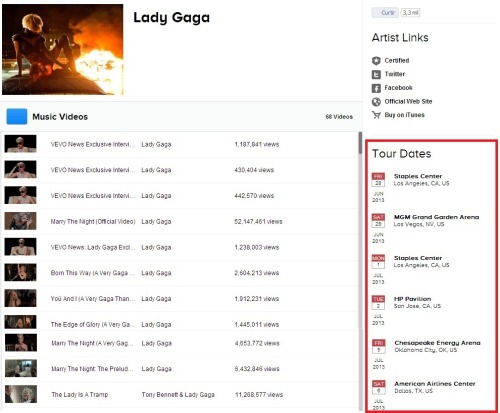Select American Airlines Center venue
Viewport: 500px width, 413px height.
[x=435, y=384]
